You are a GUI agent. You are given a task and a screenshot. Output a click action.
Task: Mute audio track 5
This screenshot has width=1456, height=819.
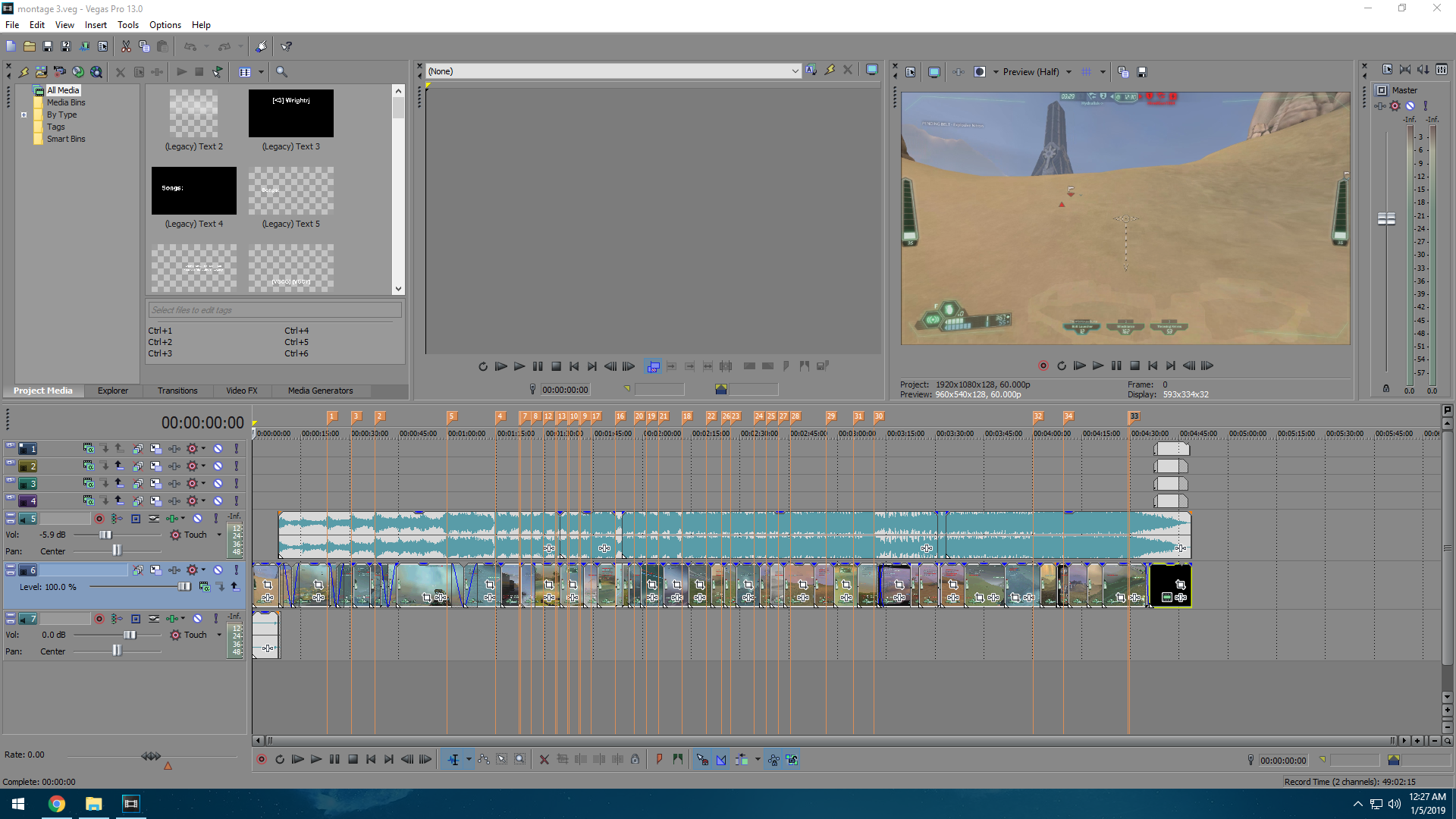coord(197,519)
